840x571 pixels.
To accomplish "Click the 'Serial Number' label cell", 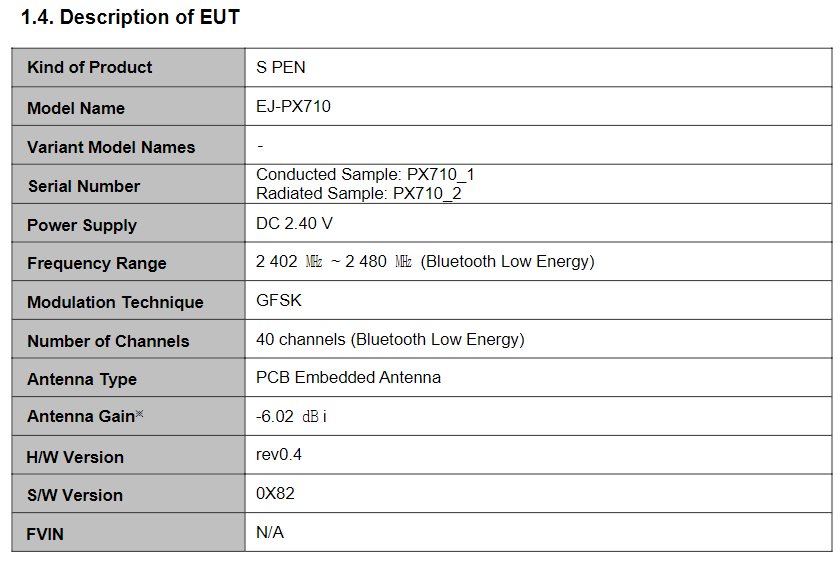I will [x=129, y=184].
